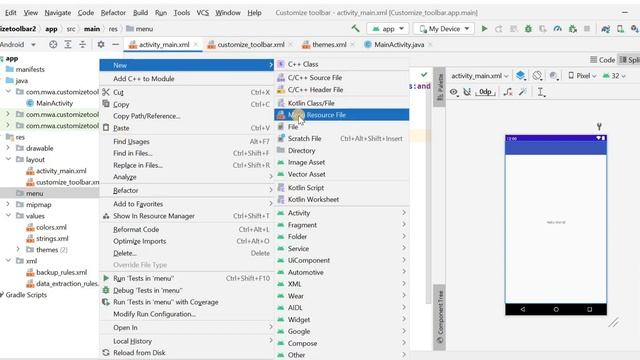This screenshot has height=360, width=640.
Task: Click the Make Project hammer icon
Action: point(356,29)
